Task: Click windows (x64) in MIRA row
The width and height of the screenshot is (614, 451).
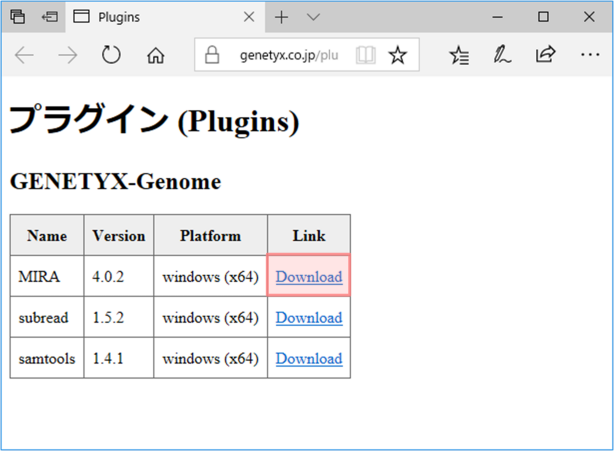Action: (x=211, y=277)
